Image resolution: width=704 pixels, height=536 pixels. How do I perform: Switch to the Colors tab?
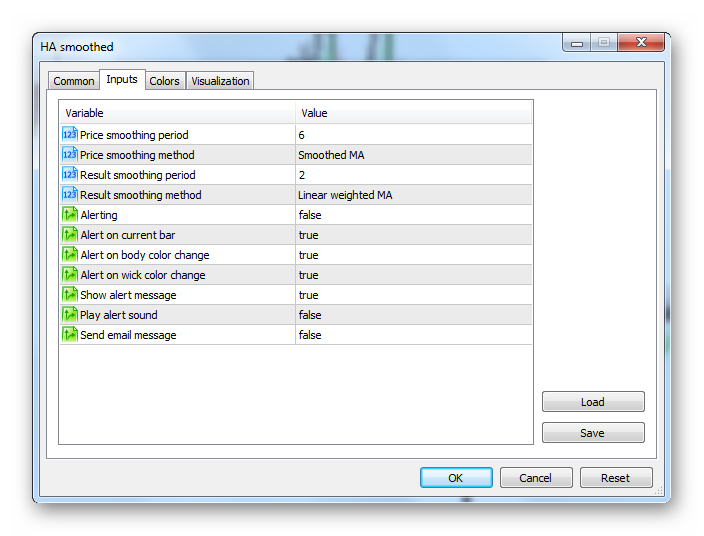click(x=165, y=81)
